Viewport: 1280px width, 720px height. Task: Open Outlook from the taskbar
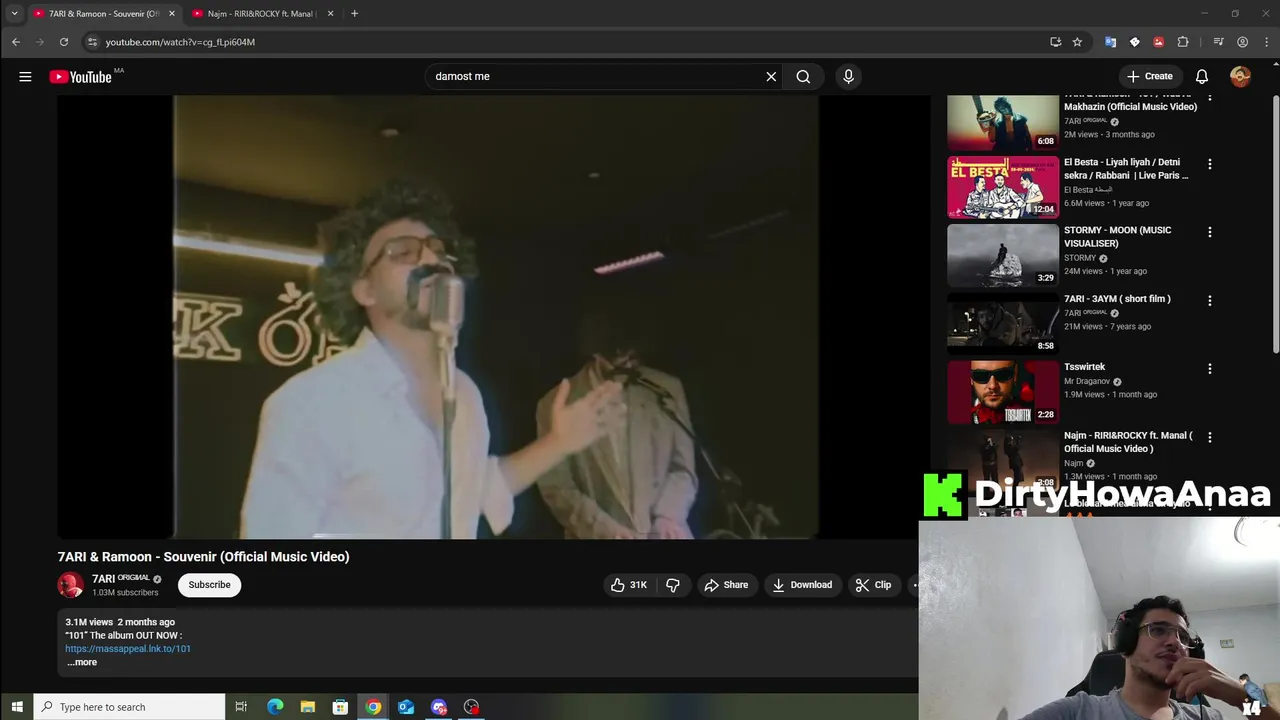pos(406,707)
